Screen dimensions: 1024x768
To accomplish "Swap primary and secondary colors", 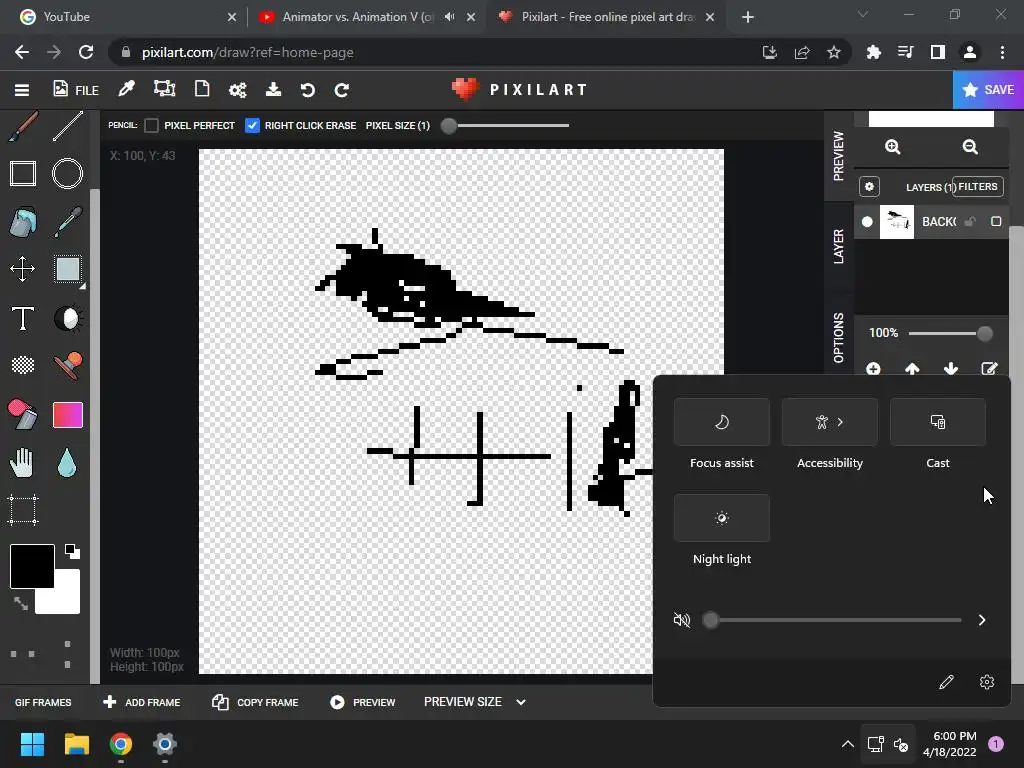I will pos(21,603).
